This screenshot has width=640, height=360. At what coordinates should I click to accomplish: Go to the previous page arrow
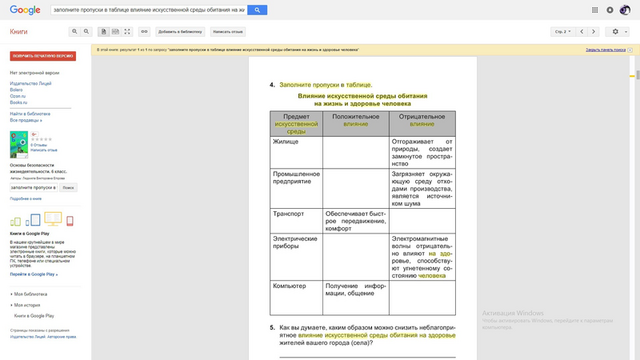tap(582, 31)
